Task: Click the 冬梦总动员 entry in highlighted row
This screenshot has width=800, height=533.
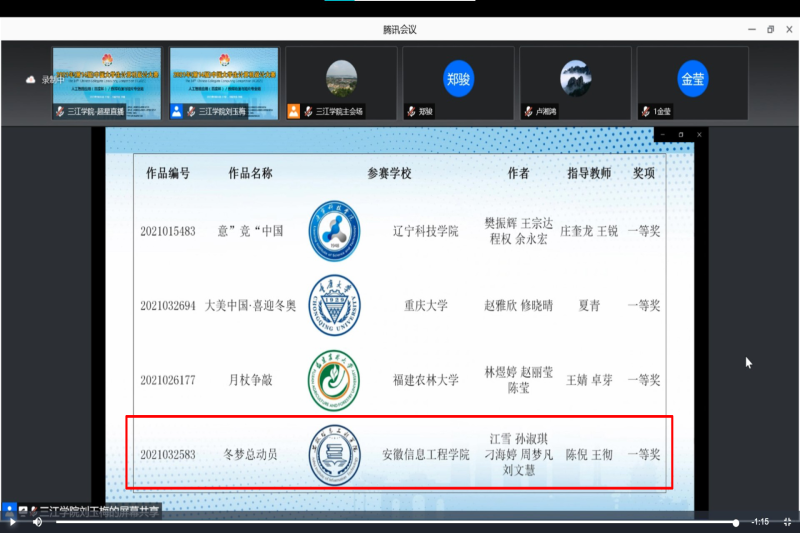Action: tap(250, 454)
